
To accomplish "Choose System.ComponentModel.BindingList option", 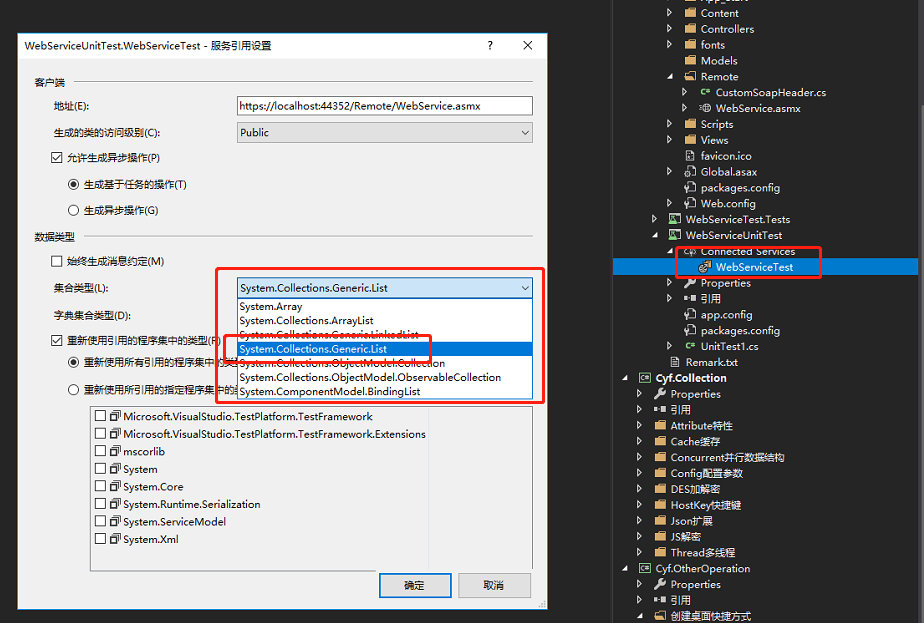I will [x=385, y=391].
